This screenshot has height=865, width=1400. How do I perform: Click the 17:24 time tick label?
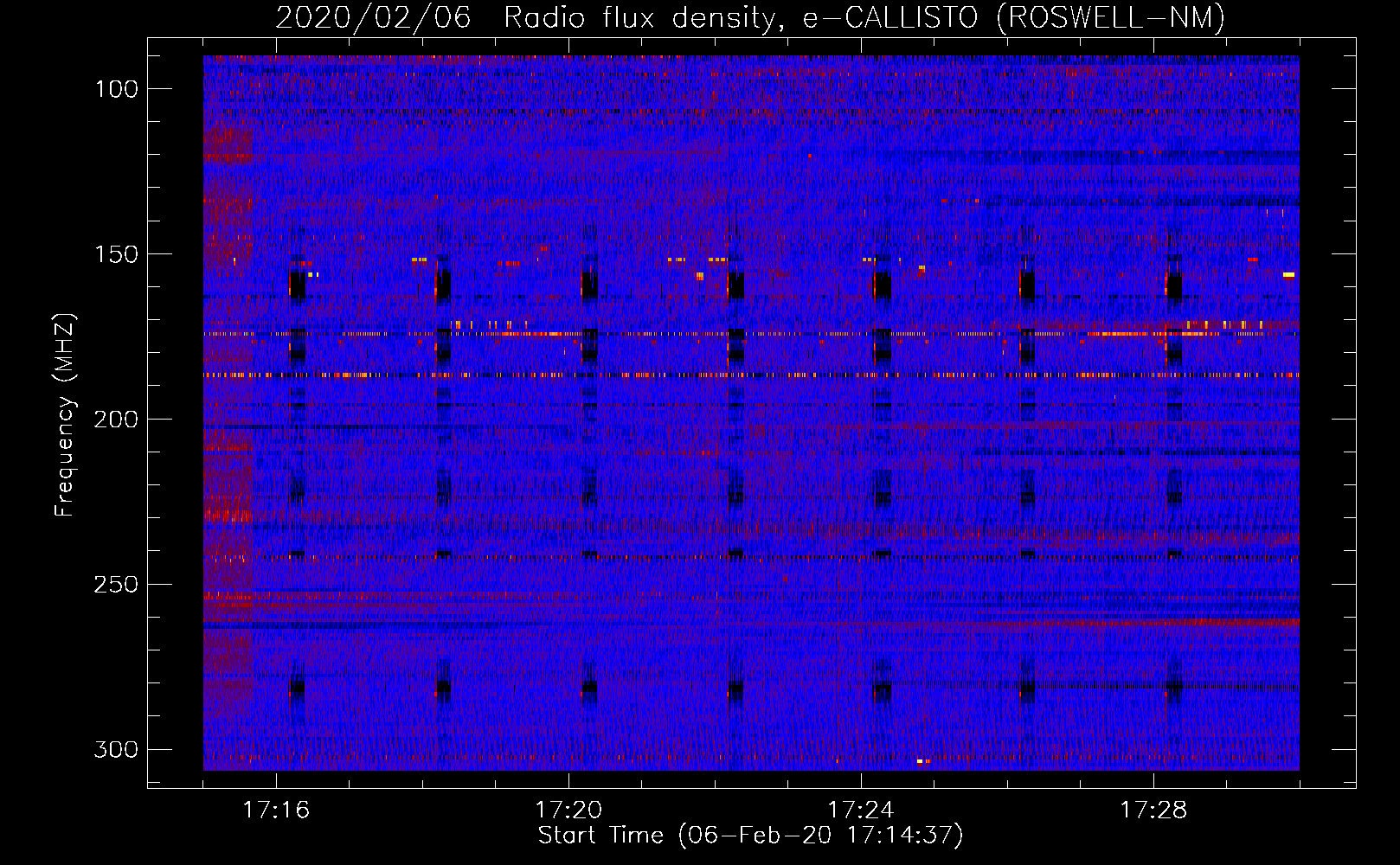click(861, 811)
